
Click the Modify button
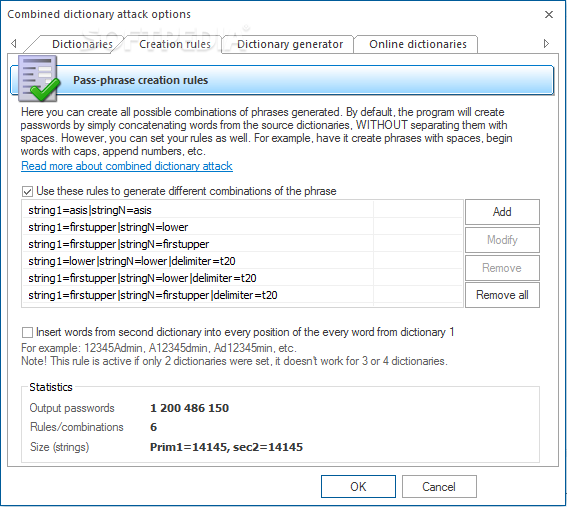(502, 240)
